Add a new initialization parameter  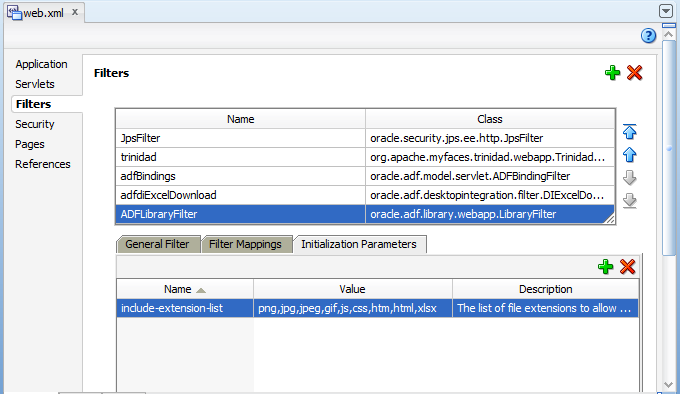point(605,267)
